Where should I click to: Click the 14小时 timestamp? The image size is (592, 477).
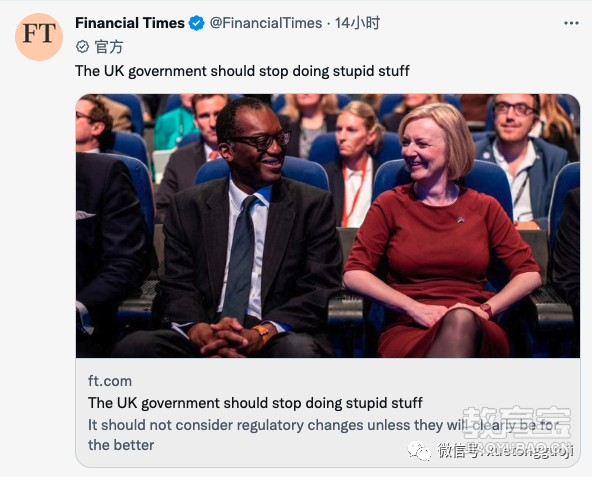pyautogui.click(x=357, y=23)
